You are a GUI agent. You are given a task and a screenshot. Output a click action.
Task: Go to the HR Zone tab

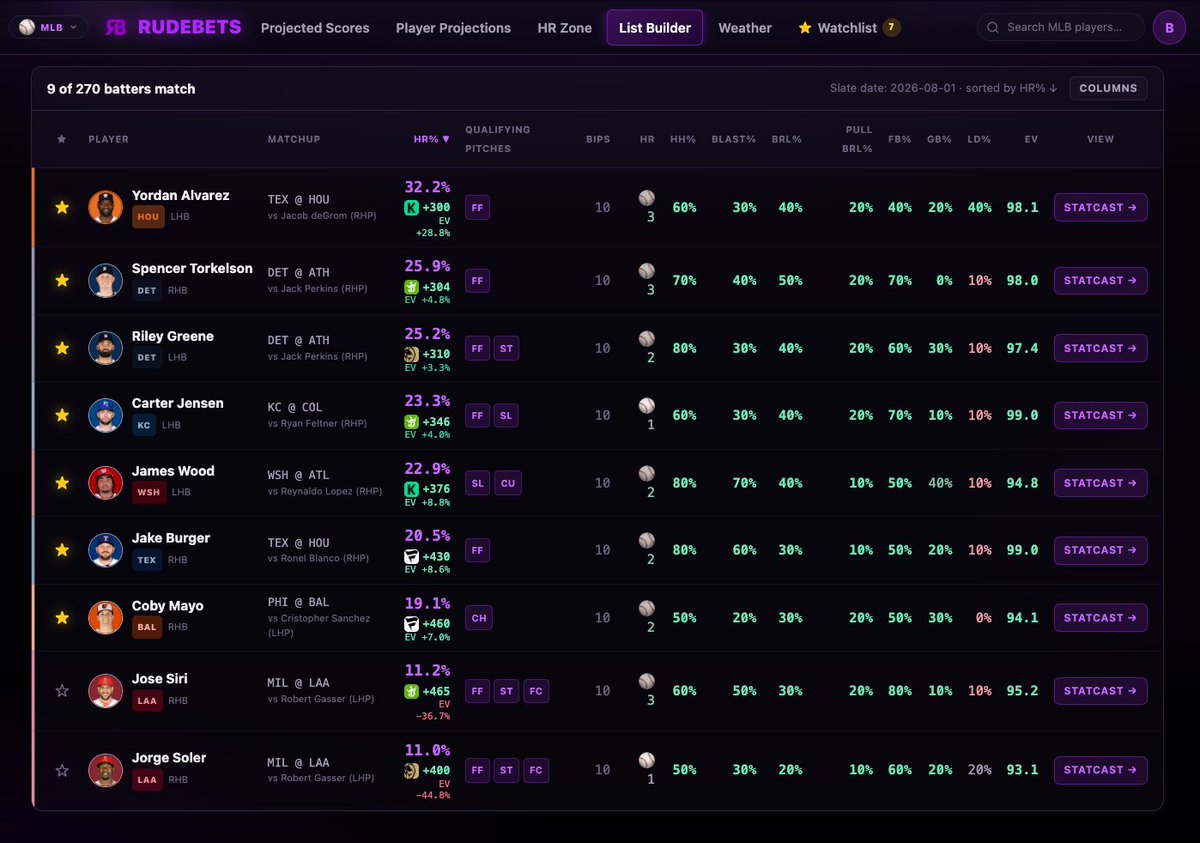pos(564,28)
